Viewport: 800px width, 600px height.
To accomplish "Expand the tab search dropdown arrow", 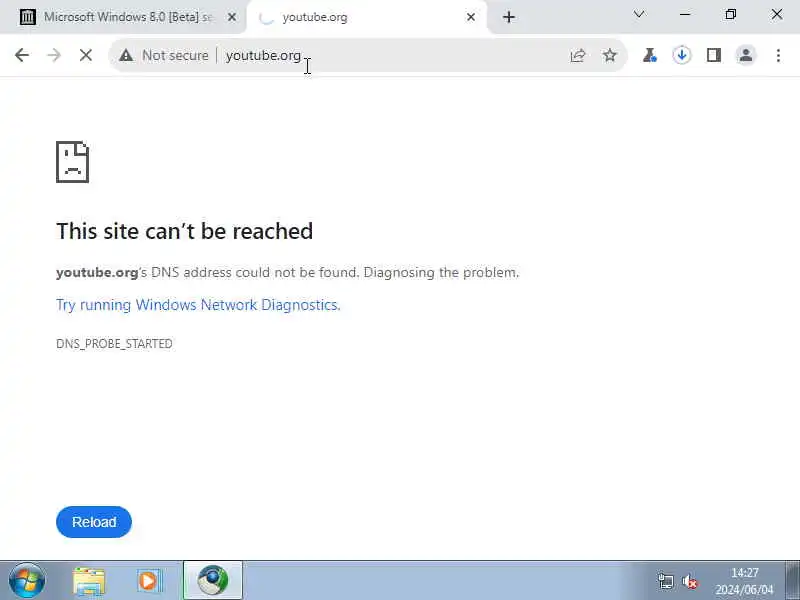I will [639, 15].
